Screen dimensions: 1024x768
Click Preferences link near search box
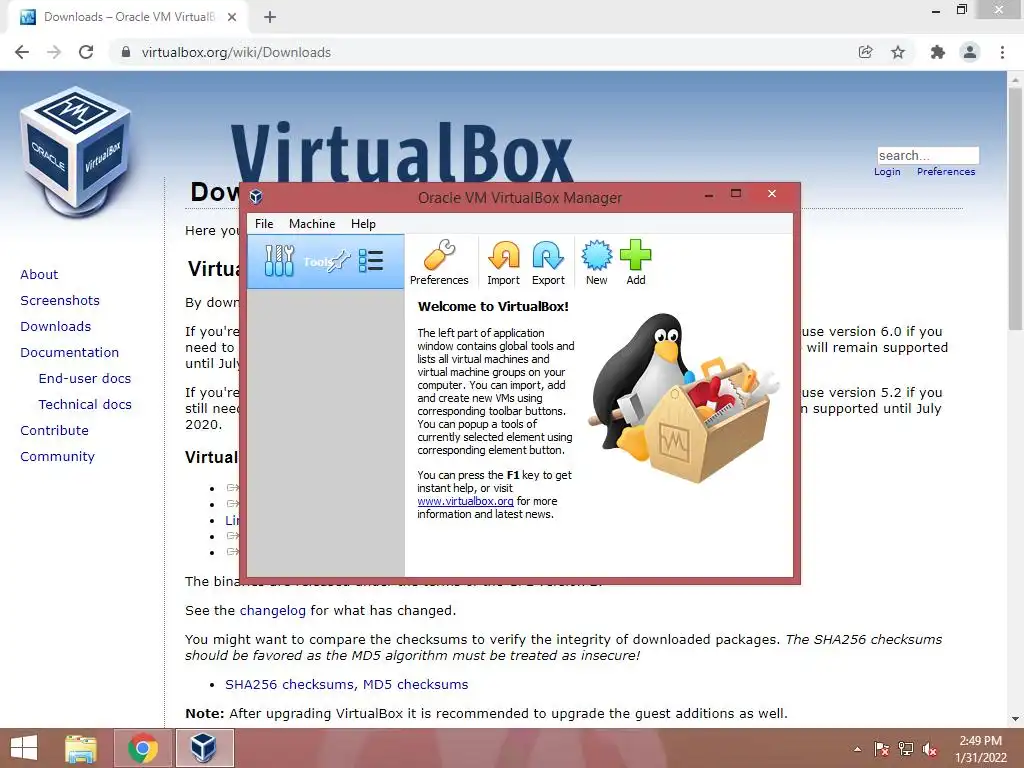[946, 172]
